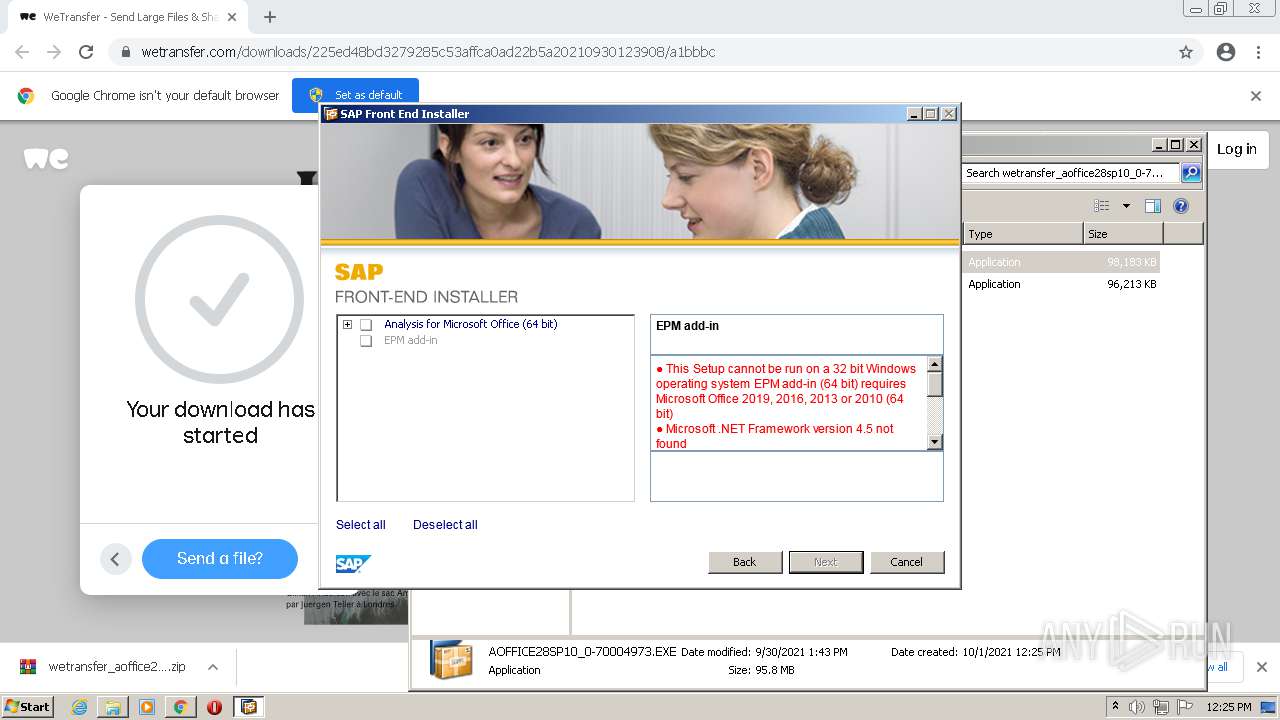Click the Cancel button in installer
The image size is (1280, 720).
(907, 562)
